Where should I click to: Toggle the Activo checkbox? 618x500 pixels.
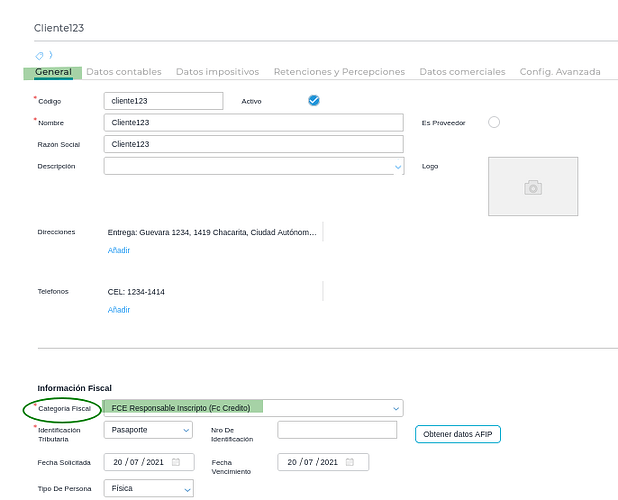[x=314, y=100]
